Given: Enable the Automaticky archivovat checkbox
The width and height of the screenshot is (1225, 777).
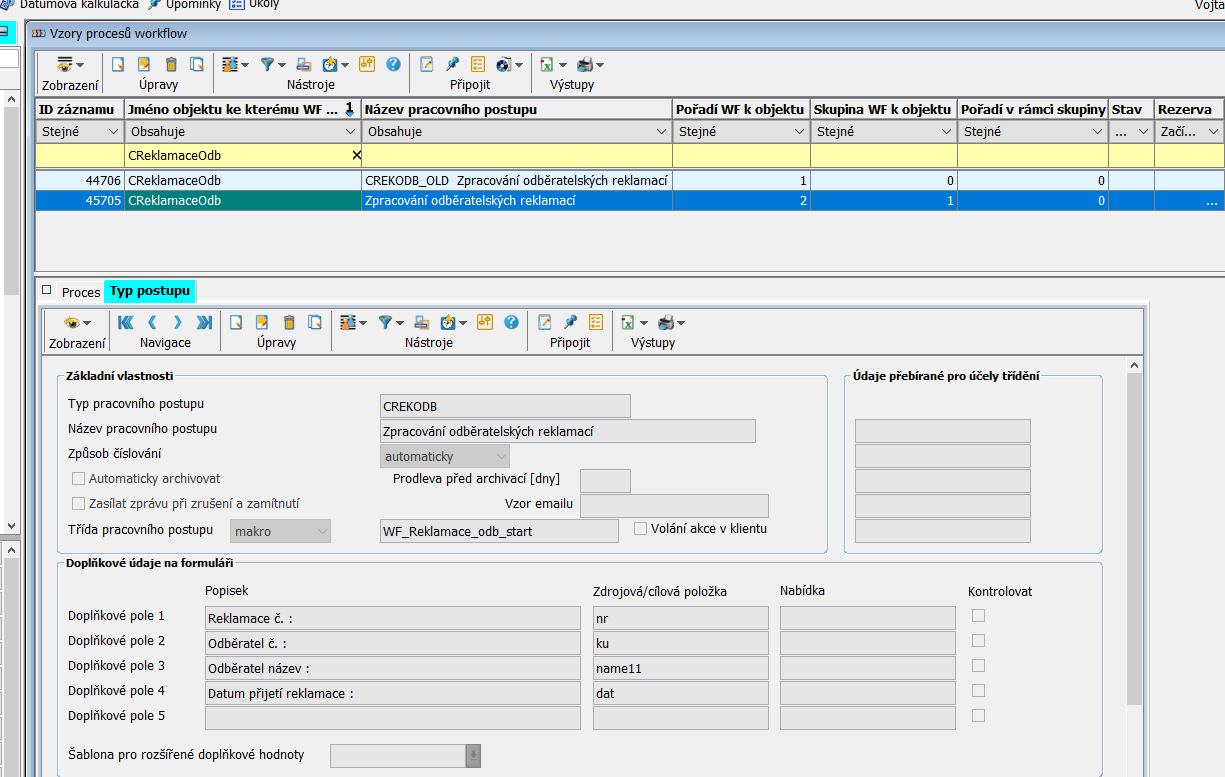Looking at the screenshot, I should tap(79, 479).
